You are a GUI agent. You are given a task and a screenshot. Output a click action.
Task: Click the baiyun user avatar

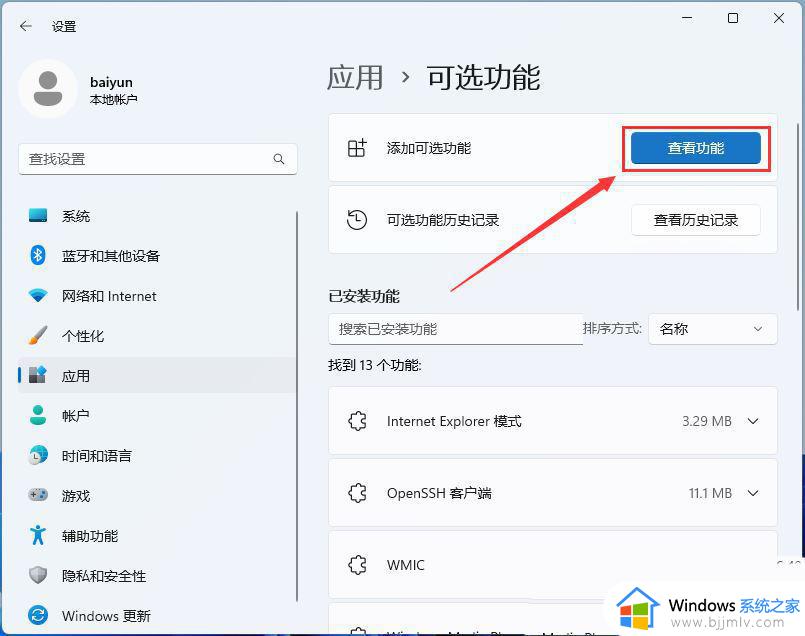tap(48, 89)
